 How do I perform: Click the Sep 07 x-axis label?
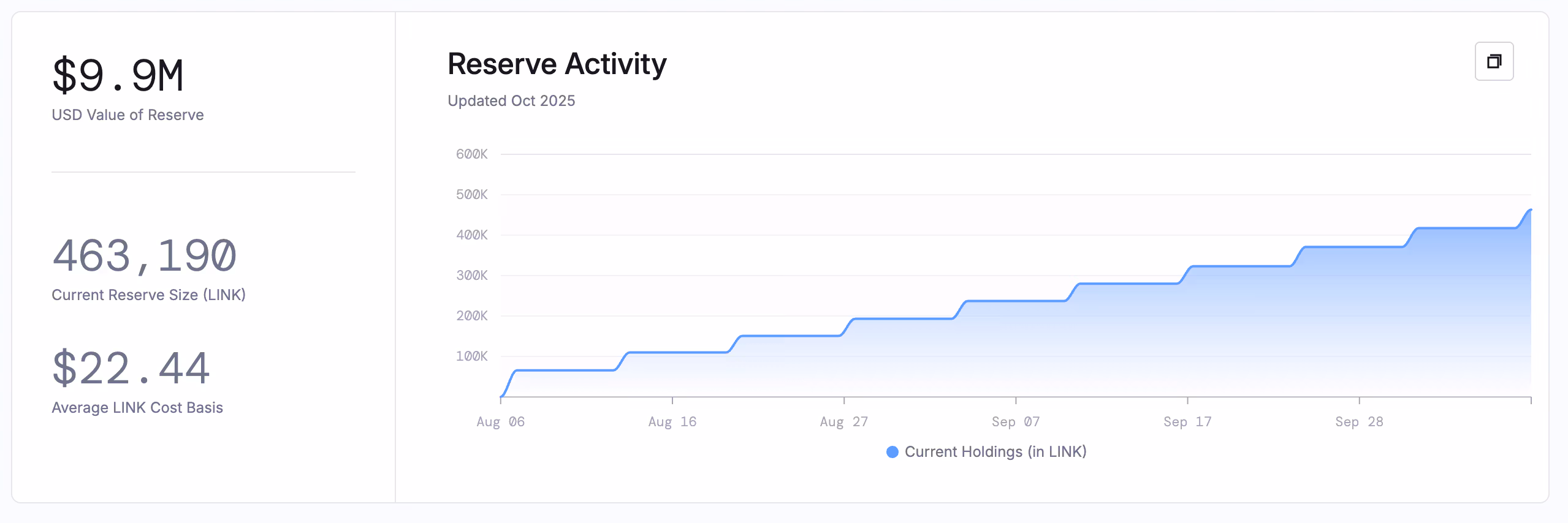(1015, 422)
